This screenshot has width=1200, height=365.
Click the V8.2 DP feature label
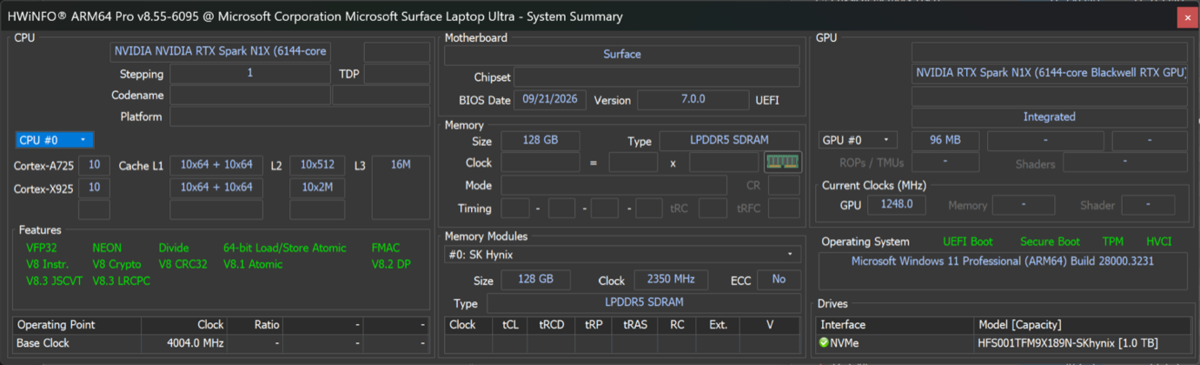pos(390,265)
